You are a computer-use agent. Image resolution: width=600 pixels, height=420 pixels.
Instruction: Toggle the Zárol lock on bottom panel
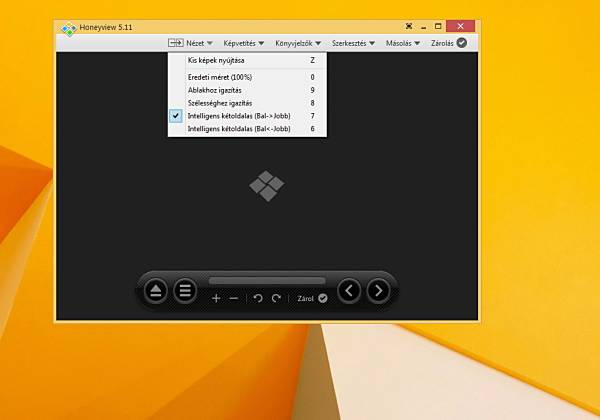click(x=312, y=298)
